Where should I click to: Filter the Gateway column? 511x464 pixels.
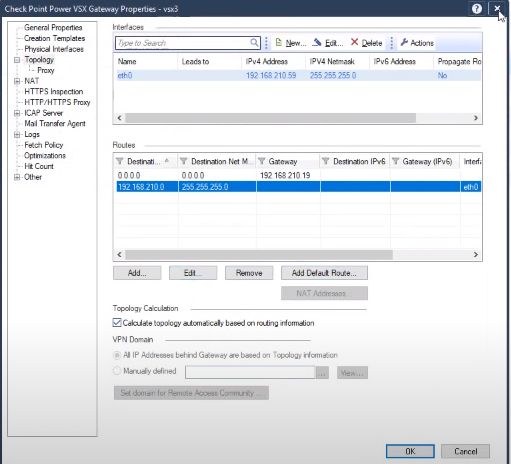[x=262, y=161]
